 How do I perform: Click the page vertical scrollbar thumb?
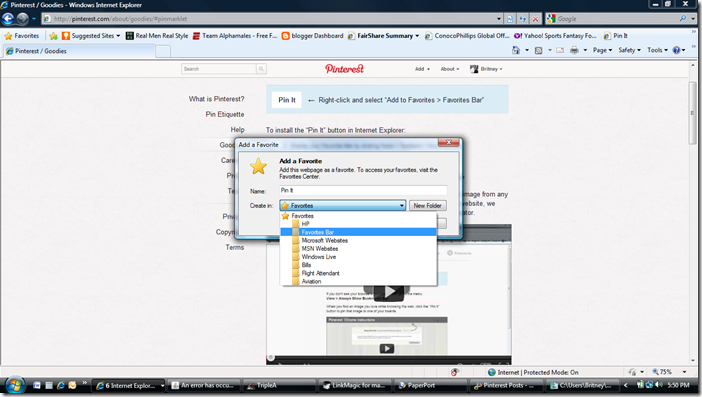click(x=692, y=113)
